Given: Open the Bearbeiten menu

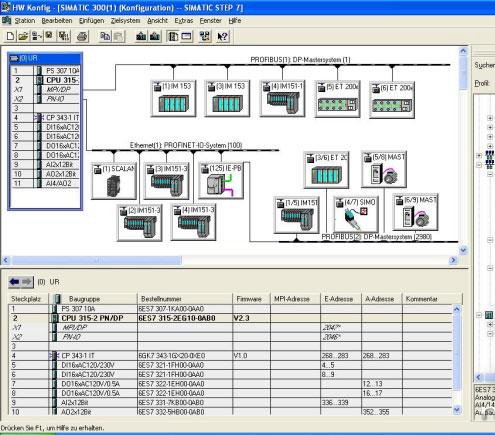Looking at the screenshot, I should tap(57, 21).
